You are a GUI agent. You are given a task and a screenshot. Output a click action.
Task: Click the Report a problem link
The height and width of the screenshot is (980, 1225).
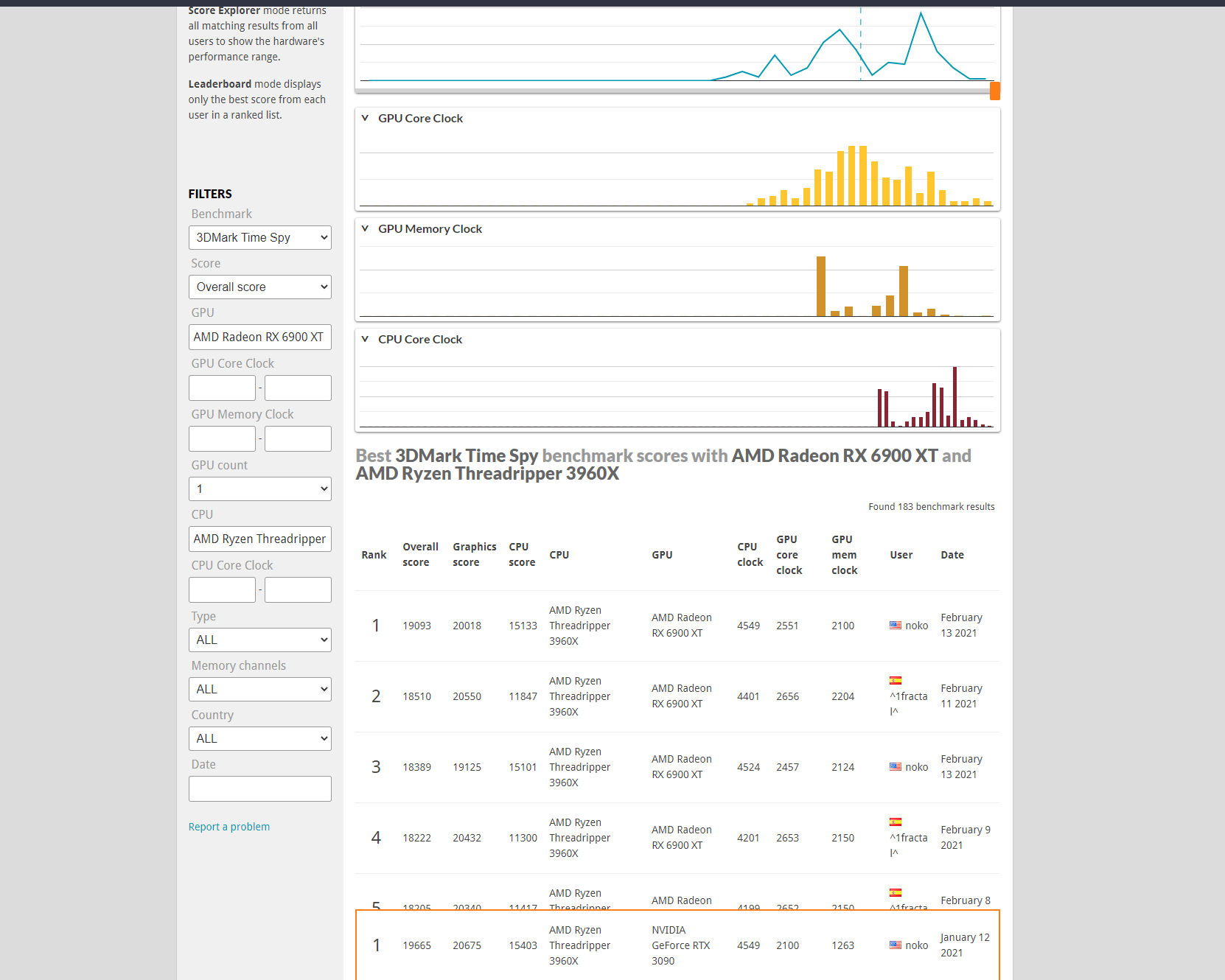click(x=228, y=827)
